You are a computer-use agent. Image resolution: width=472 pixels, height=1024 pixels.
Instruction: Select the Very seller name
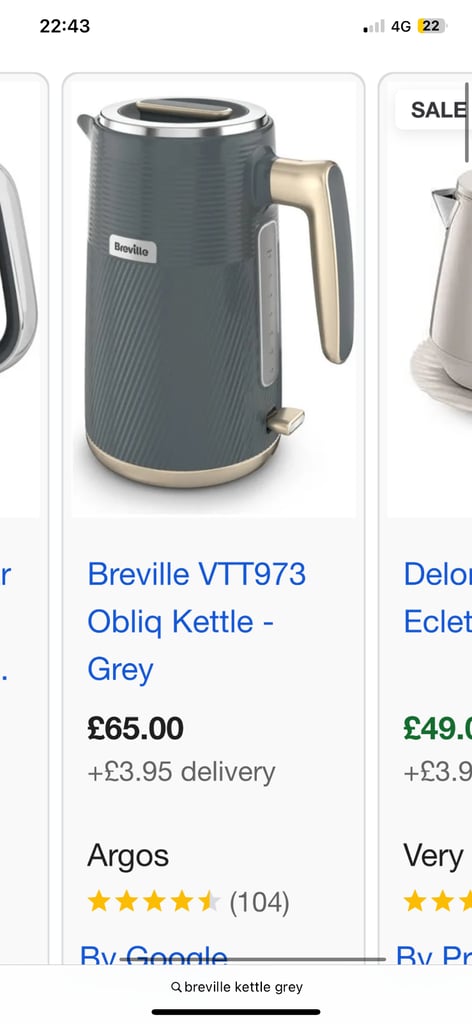[x=433, y=856]
